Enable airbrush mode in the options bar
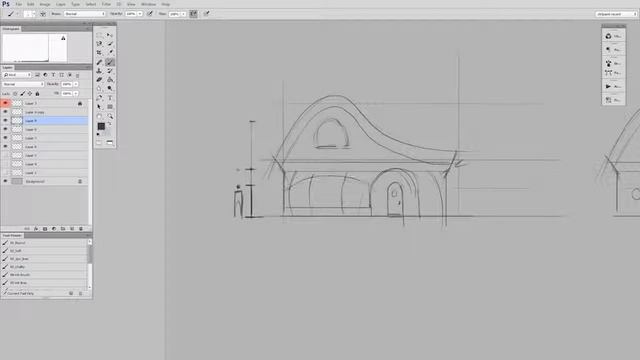This screenshot has width=640, height=360. 193,14
